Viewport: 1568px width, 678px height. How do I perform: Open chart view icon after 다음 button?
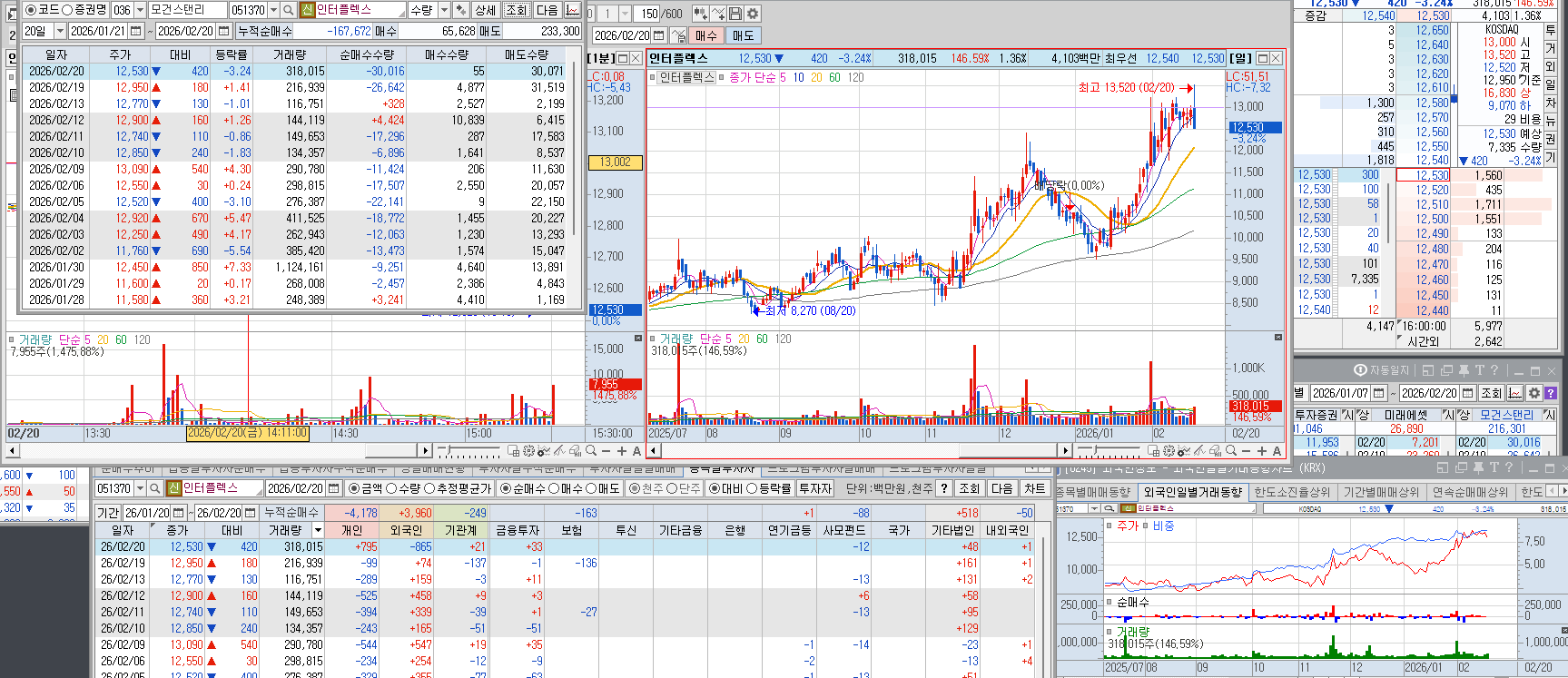point(572,10)
